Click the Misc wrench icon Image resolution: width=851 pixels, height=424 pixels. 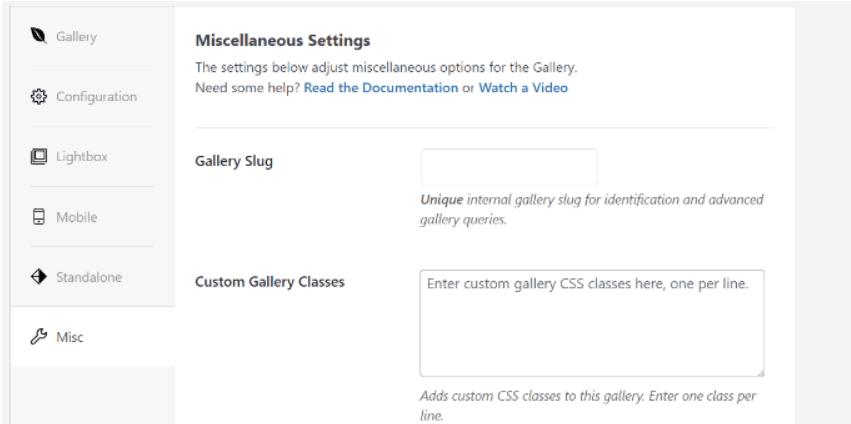coord(40,337)
